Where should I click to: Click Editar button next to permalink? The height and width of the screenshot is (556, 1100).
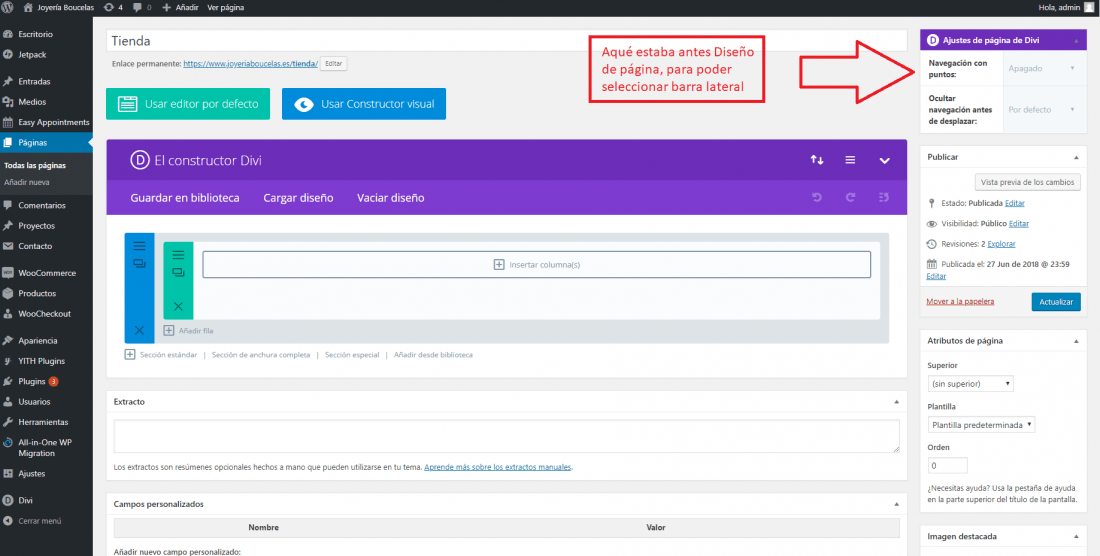point(333,64)
